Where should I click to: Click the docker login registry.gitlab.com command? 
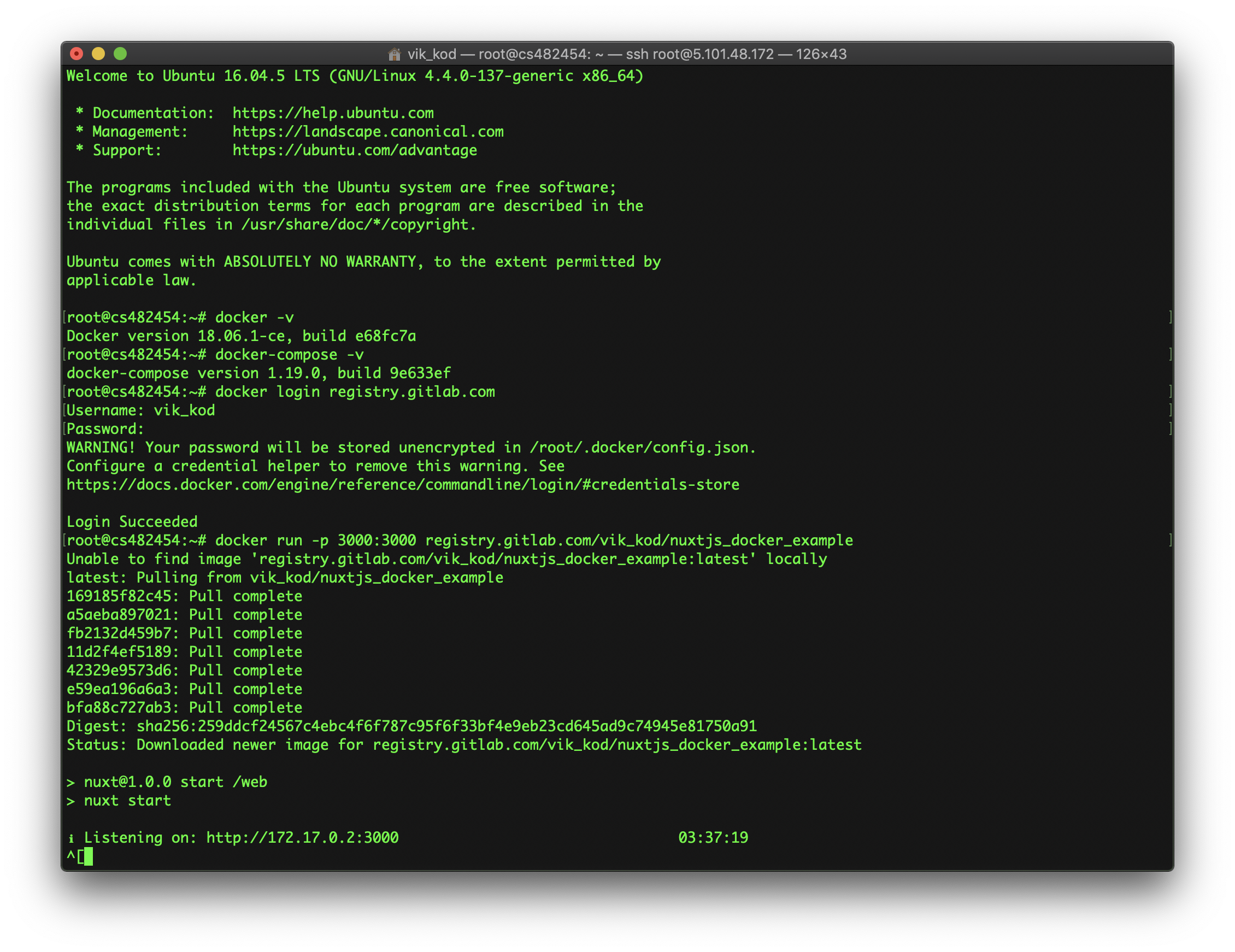[355, 392]
